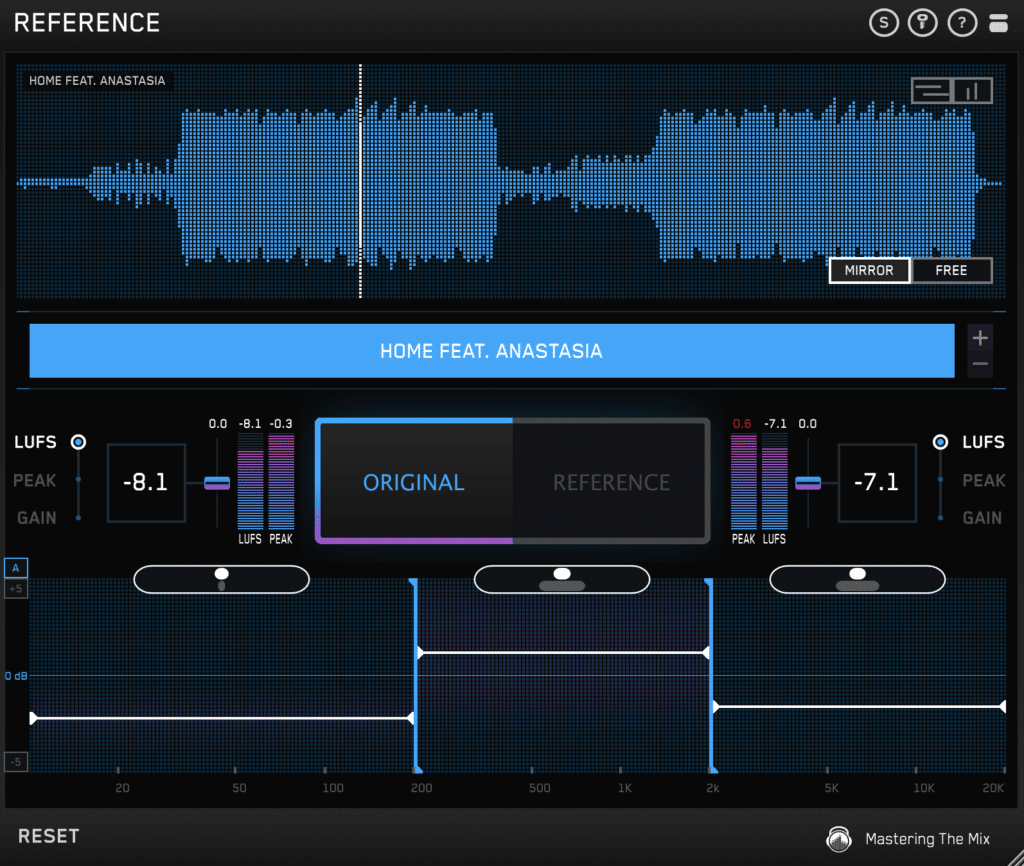Click the RESET button
Screen dimensions: 1024x866
tap(48, 836)
